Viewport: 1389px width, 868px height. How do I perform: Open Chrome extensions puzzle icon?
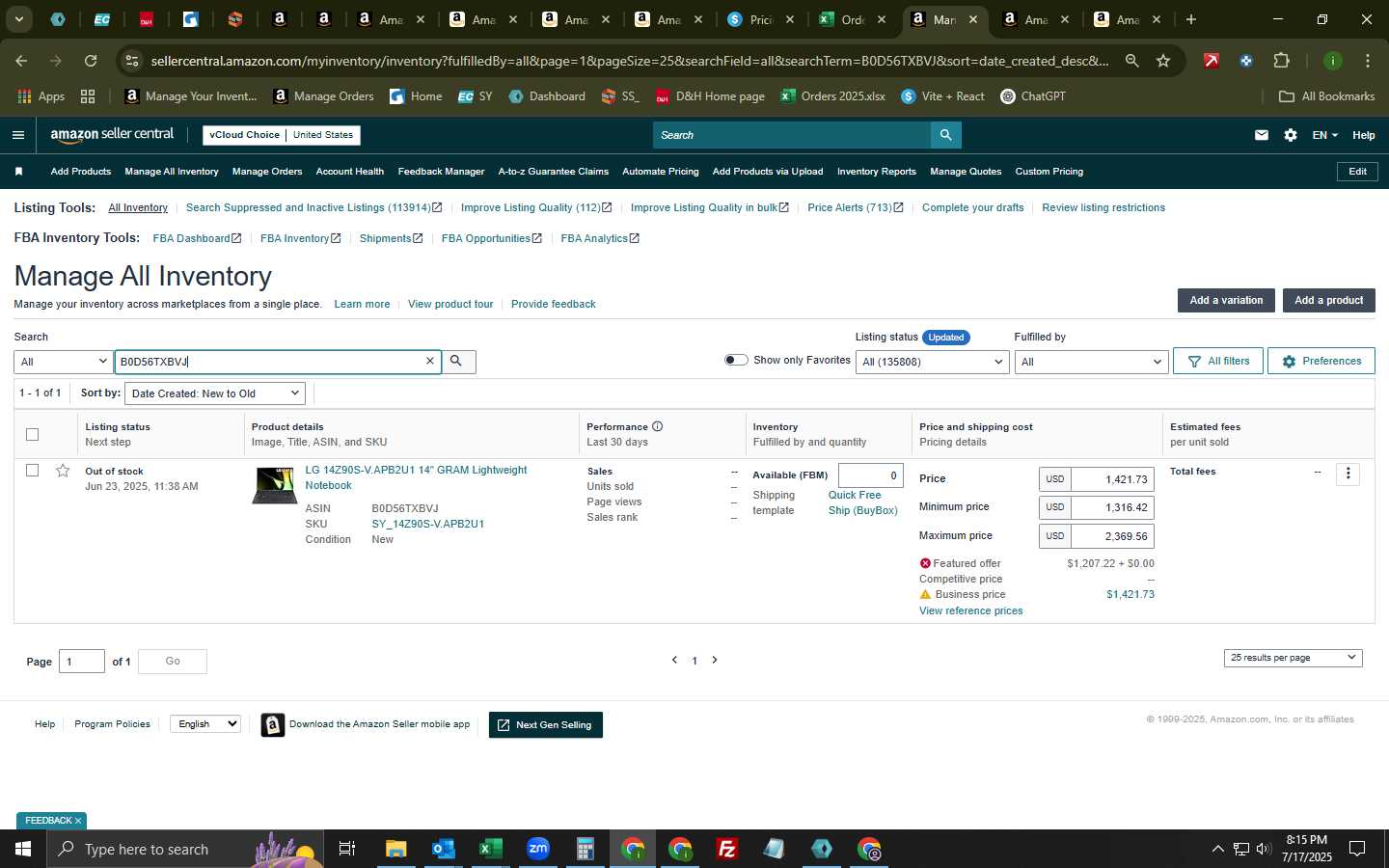tap(1281, 61)
